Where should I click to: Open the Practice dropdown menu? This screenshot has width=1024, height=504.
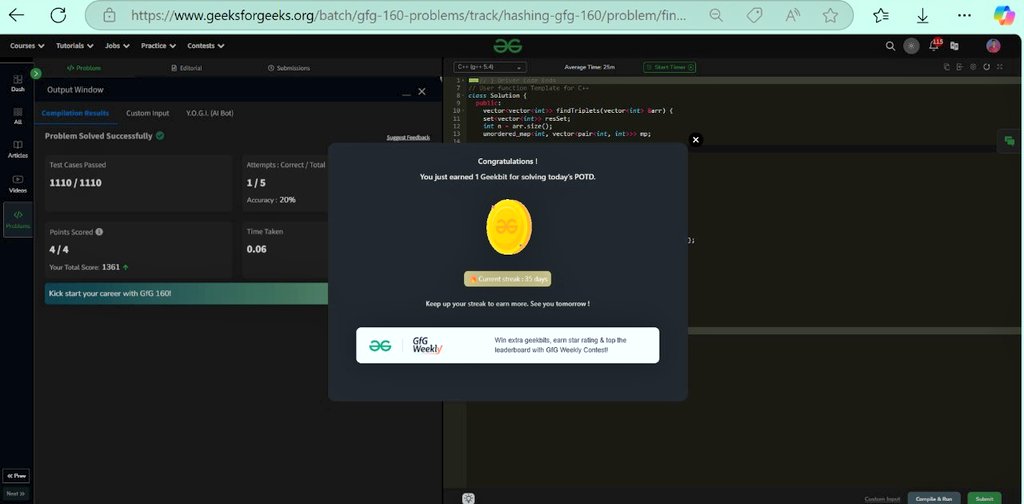click(x=159, y=46)
